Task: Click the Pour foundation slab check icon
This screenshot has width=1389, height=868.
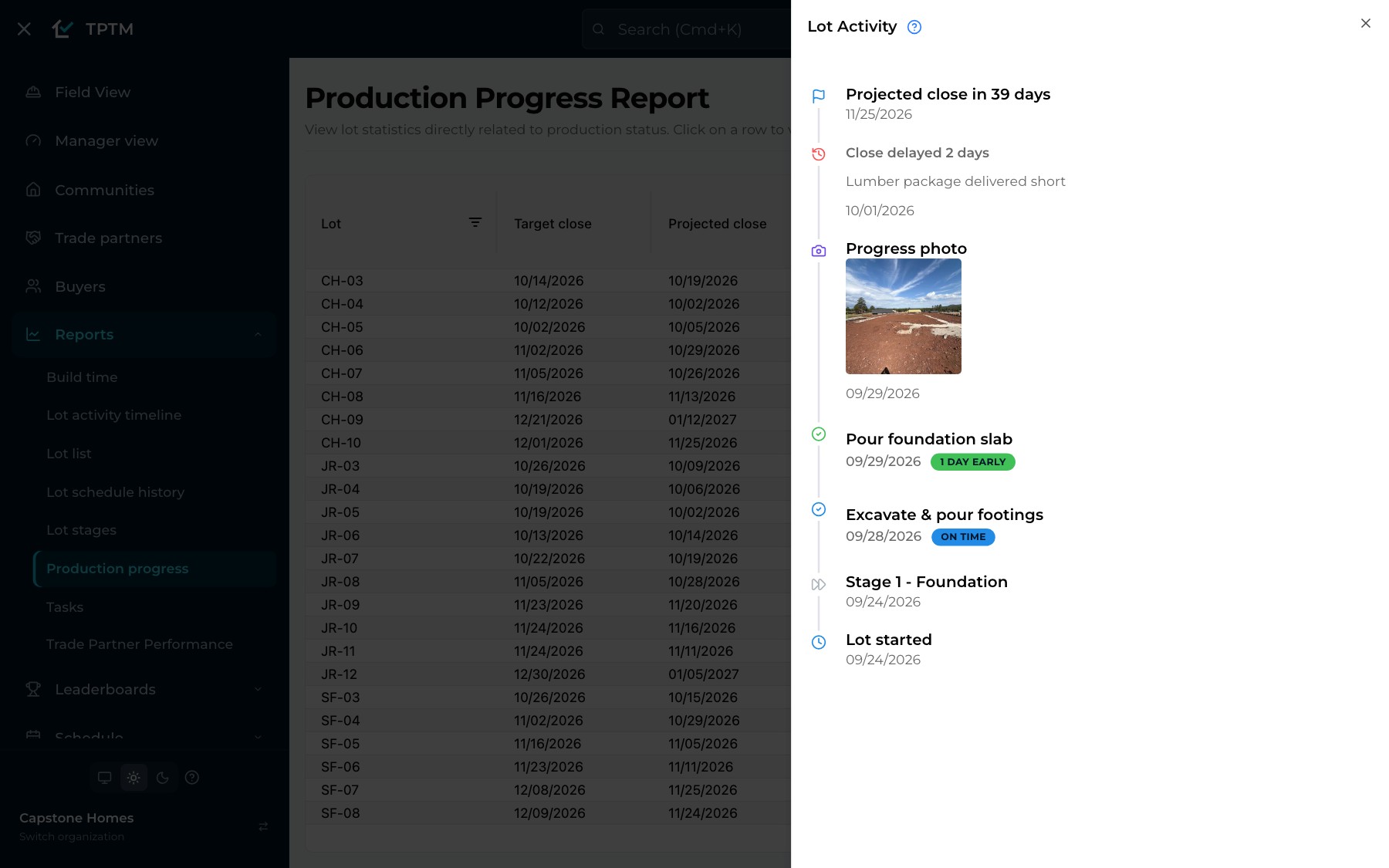Action: pos(819,434)
